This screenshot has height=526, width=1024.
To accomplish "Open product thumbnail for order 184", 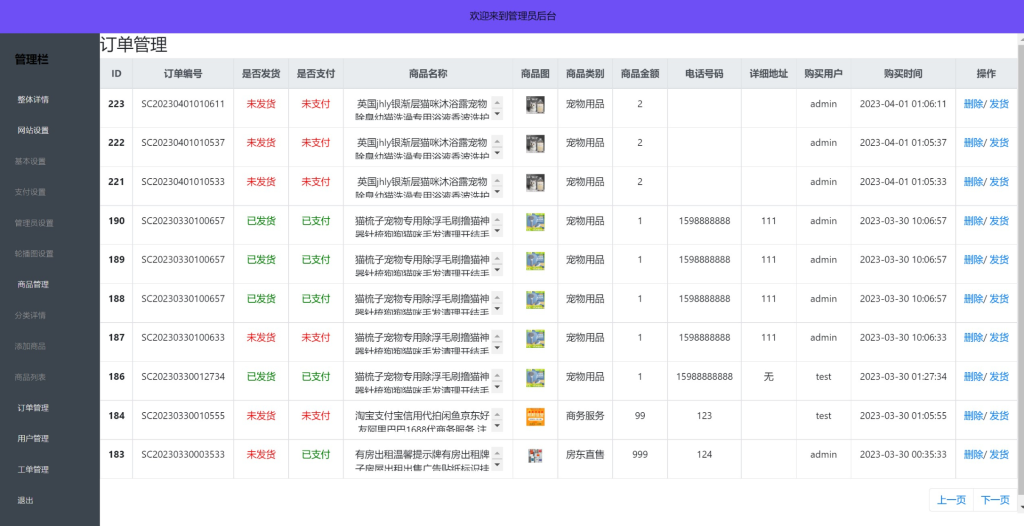I will tap(535, 417).
